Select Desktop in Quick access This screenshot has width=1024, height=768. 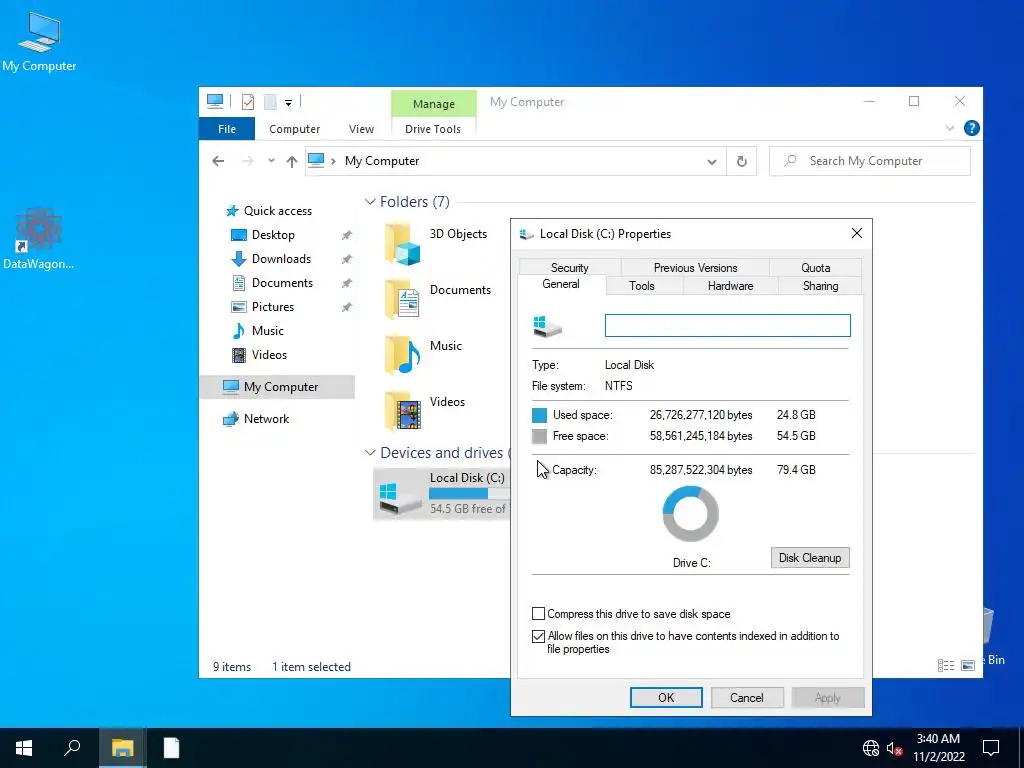273,234
